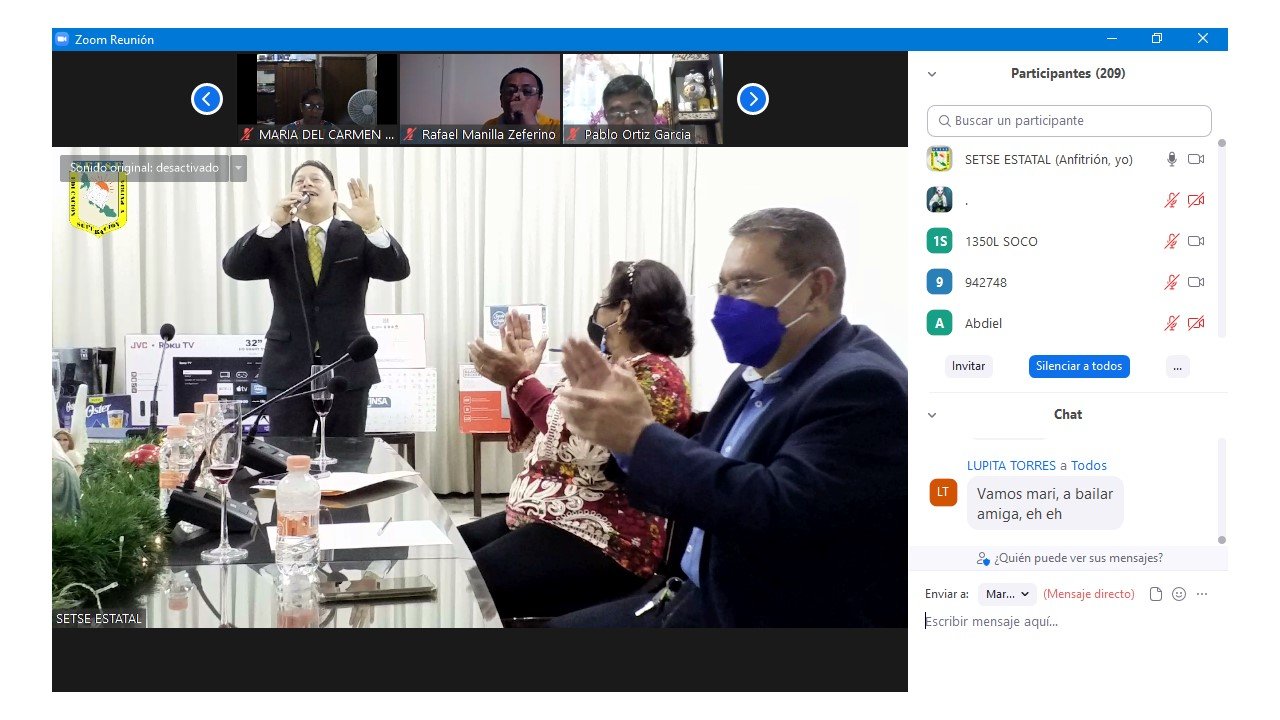
Task: Collapse the Participantes panel chevron
Action: pos(932,74)
